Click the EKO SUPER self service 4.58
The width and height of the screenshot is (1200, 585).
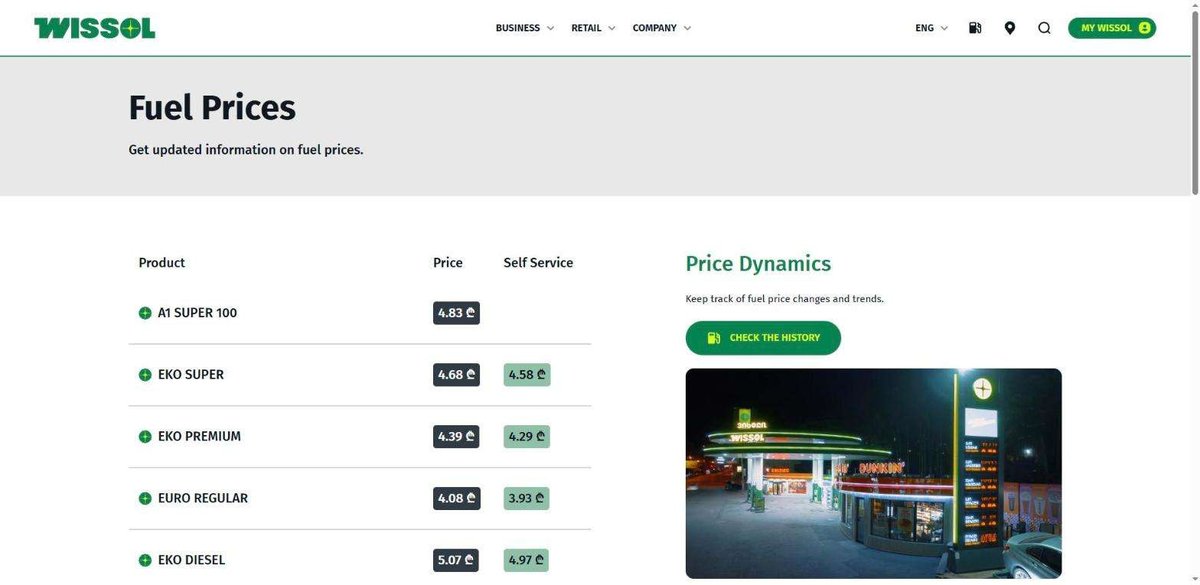pos(527,375)
